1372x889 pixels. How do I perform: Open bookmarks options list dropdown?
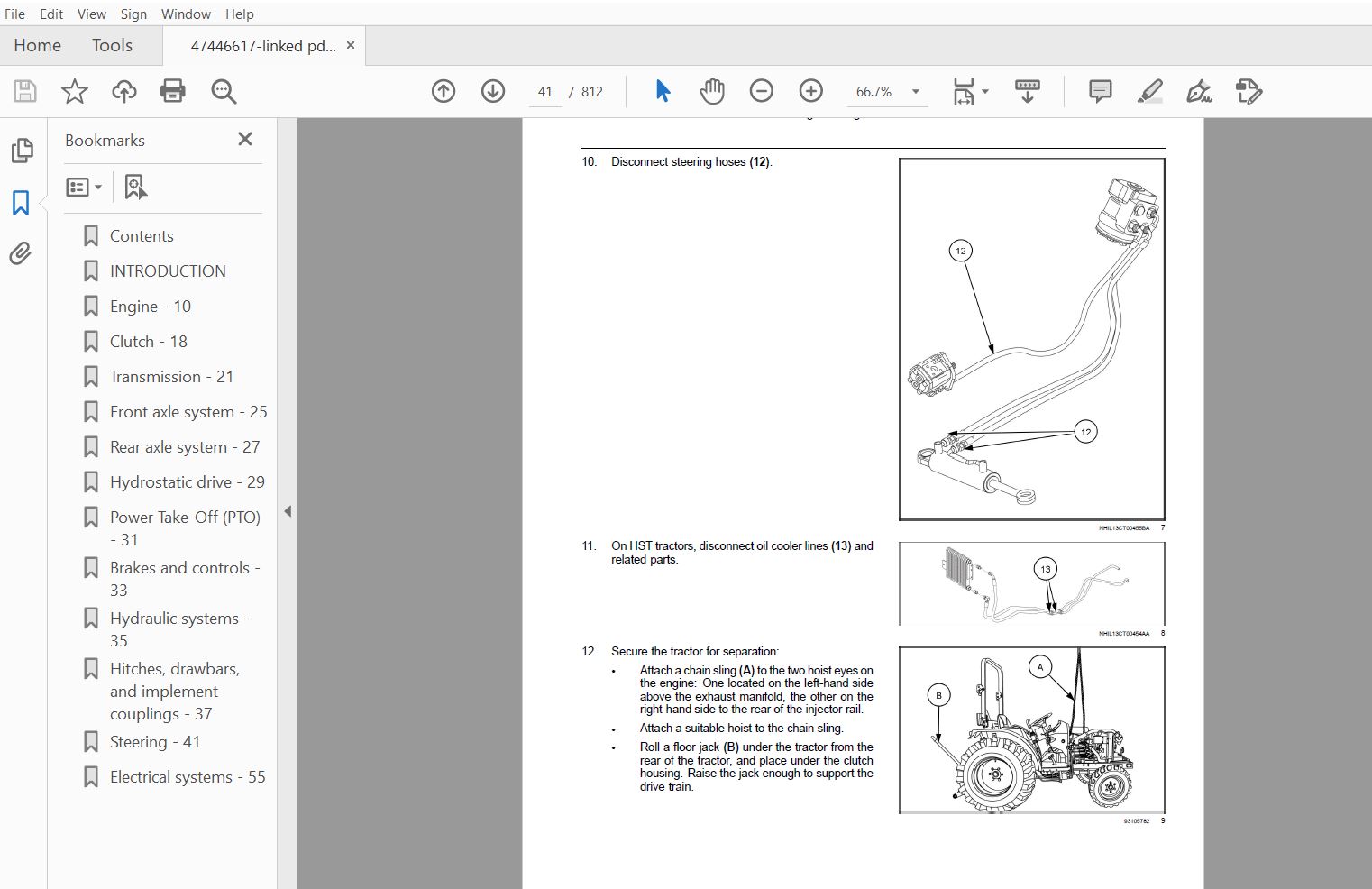pyautogui.click(x=84, y=188)
